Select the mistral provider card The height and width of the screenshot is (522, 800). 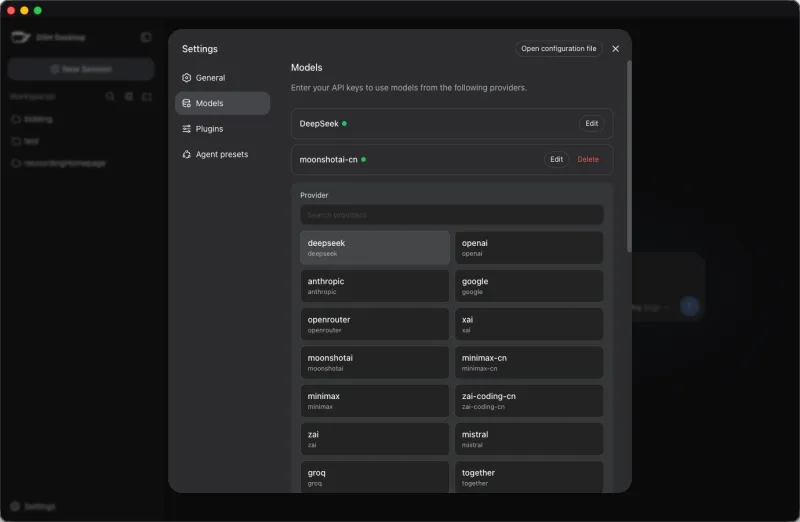click(529, 439)
